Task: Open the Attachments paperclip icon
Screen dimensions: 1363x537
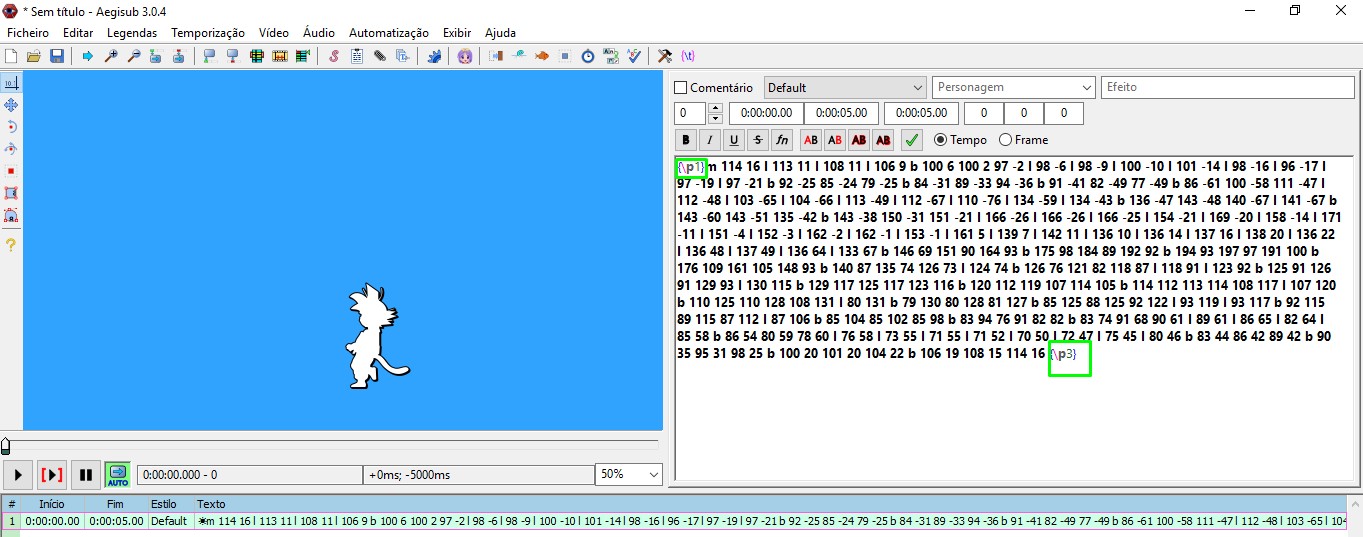Action: 380,56
